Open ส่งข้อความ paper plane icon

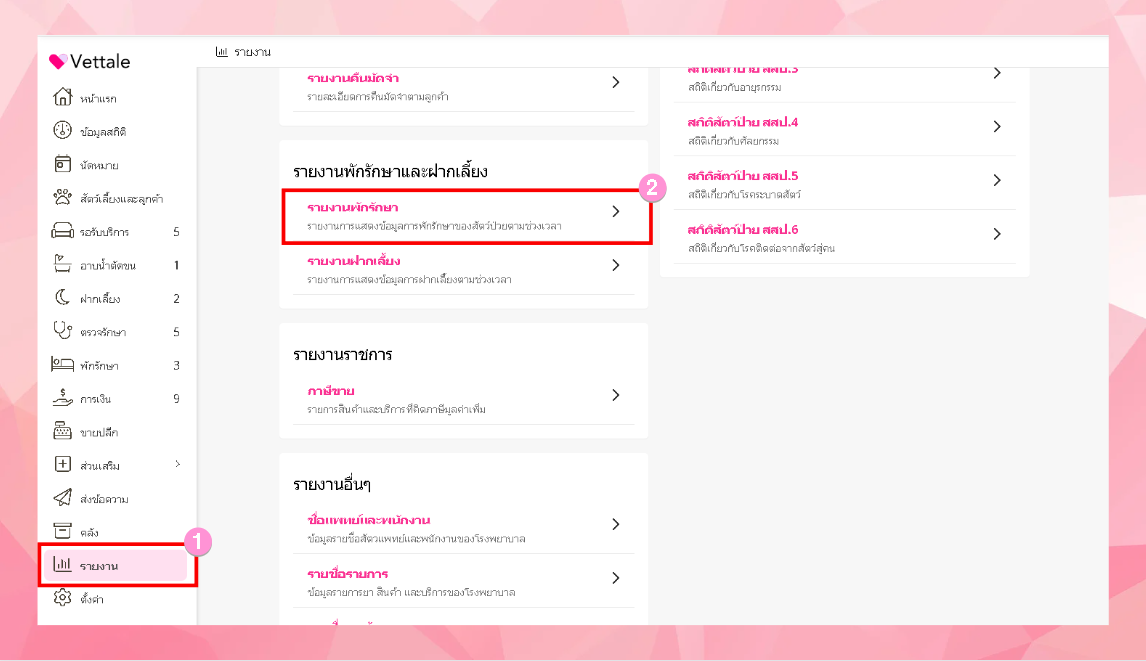coord(63,498)
